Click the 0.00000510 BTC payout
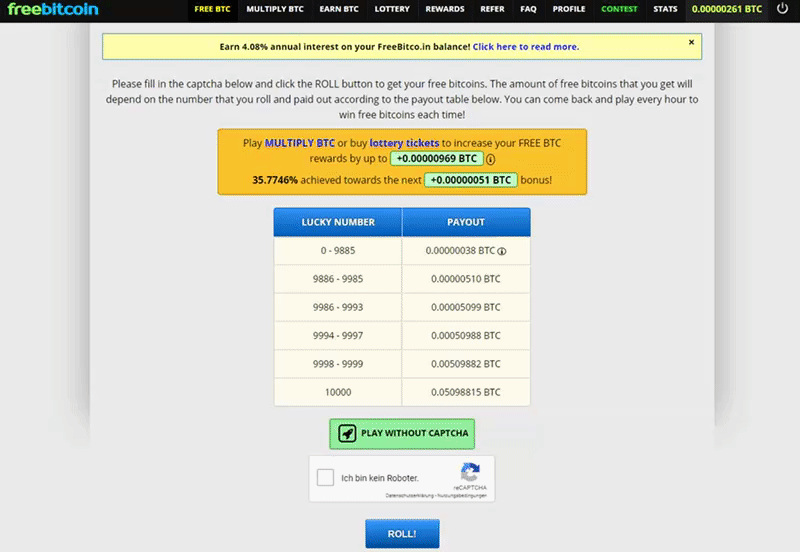The height and width of the screenshot is (552, 800). pos(466,279)
